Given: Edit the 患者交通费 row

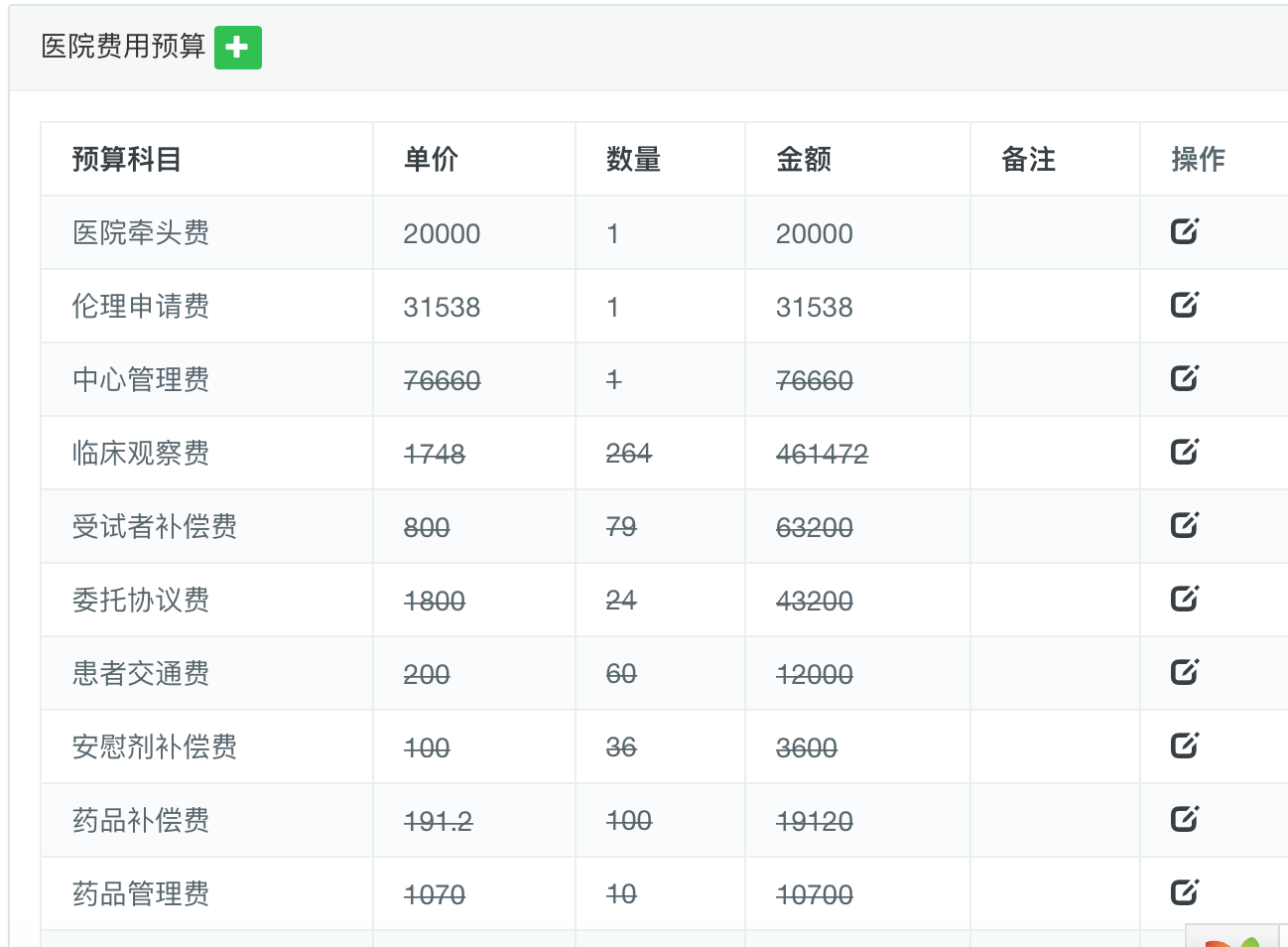Looking at the screenshot, I should tap(1185, 672).
